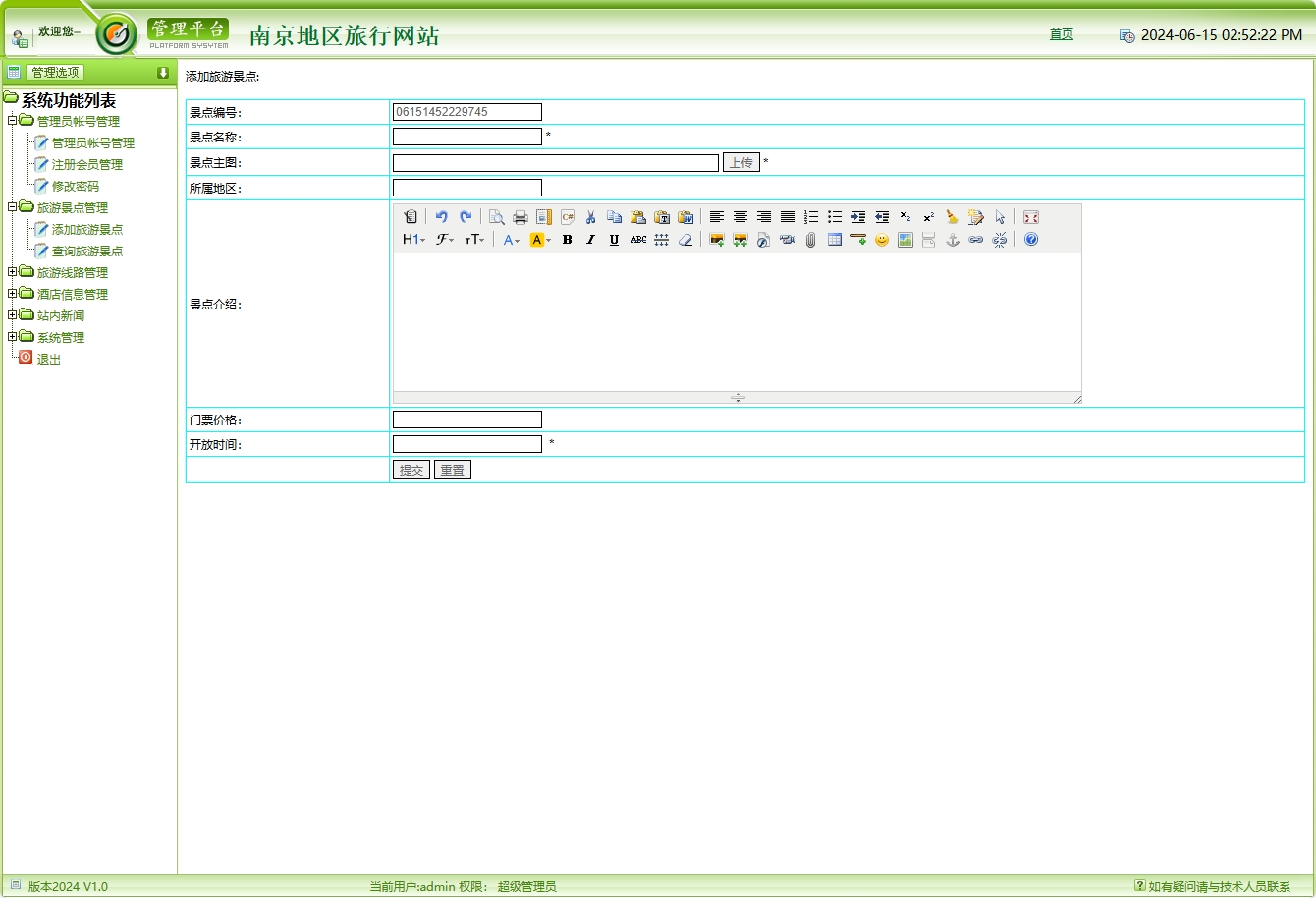This screenshot has height=898, width=1316.
Task: Click the print icon in editor
Action: (x=521, y=217)
